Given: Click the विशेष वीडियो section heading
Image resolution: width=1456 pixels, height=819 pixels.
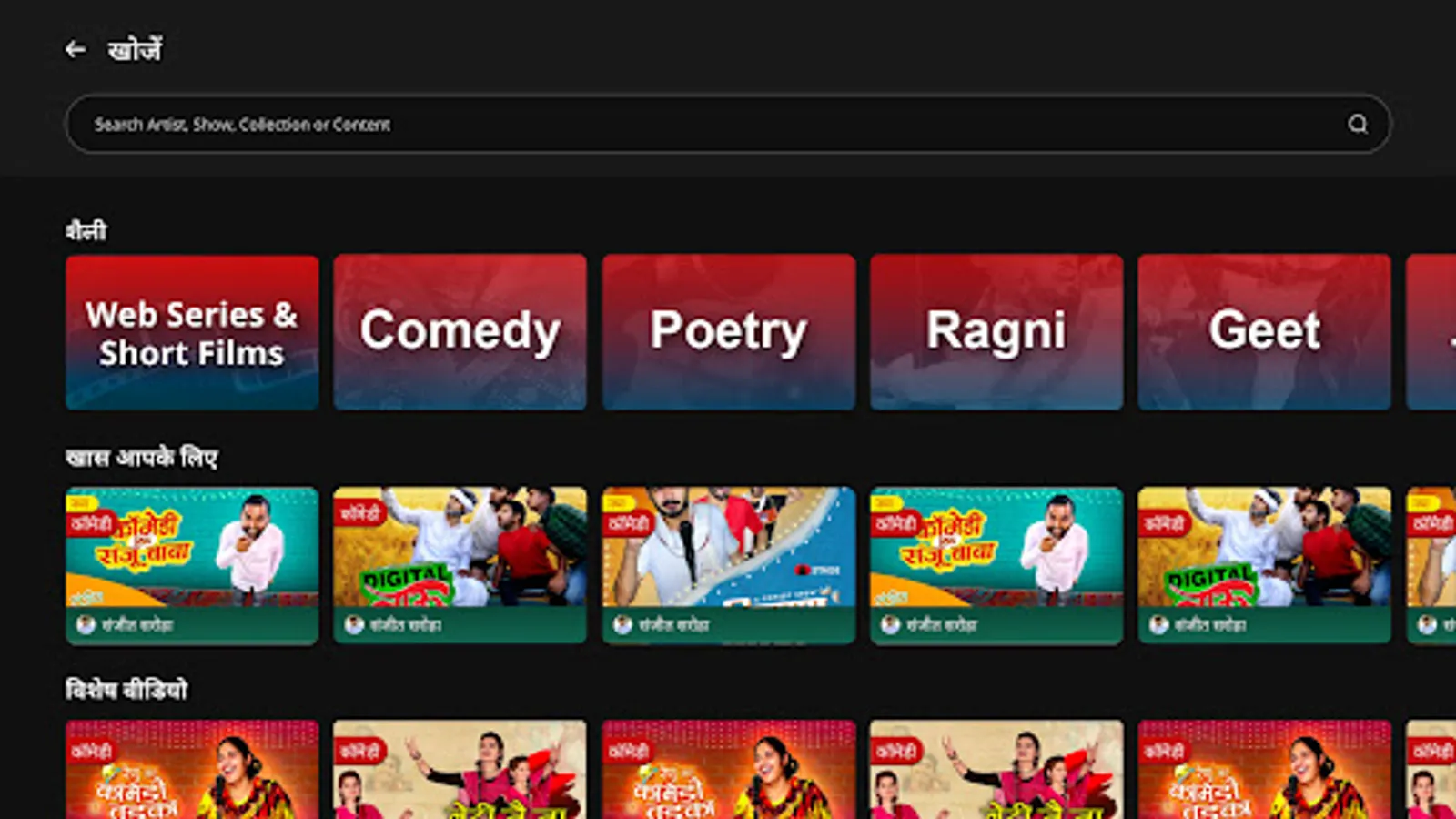Looking at the screenshot, I should 126,690.
